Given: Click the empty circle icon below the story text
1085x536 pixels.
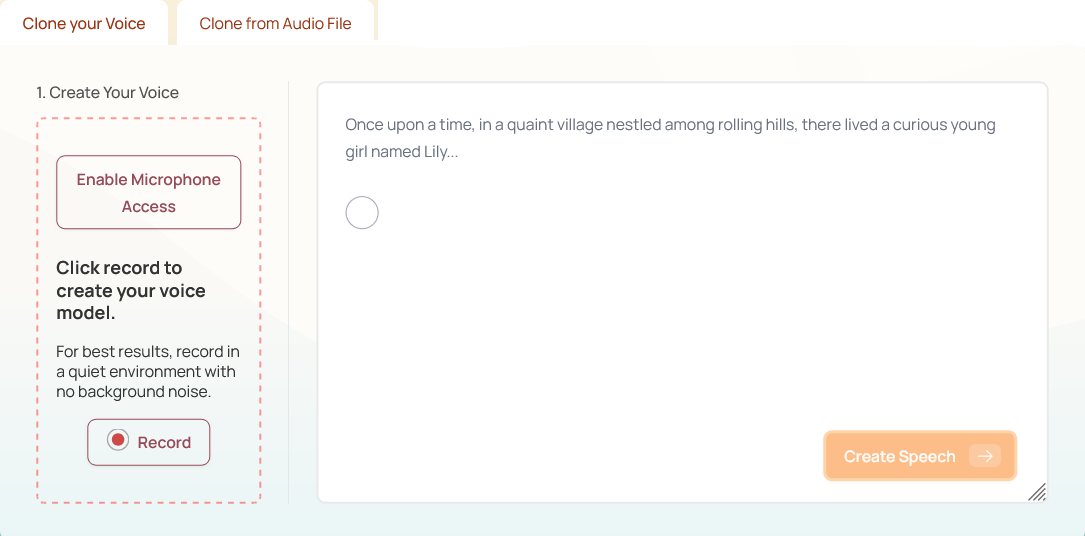Looking at the screenshot, I should [x=362, y=213].
